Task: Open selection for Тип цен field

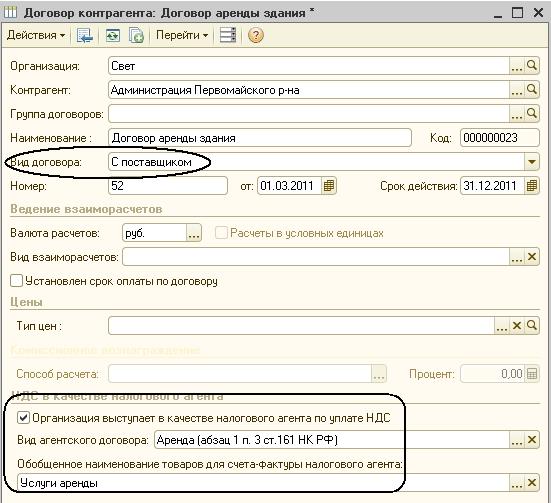Action: [501, 326]
